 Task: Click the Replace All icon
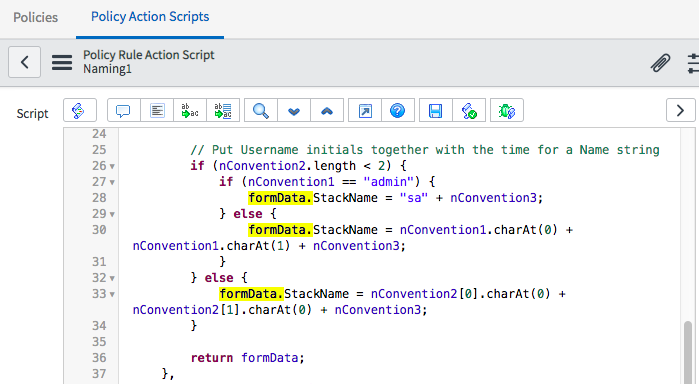coord(223,111)
